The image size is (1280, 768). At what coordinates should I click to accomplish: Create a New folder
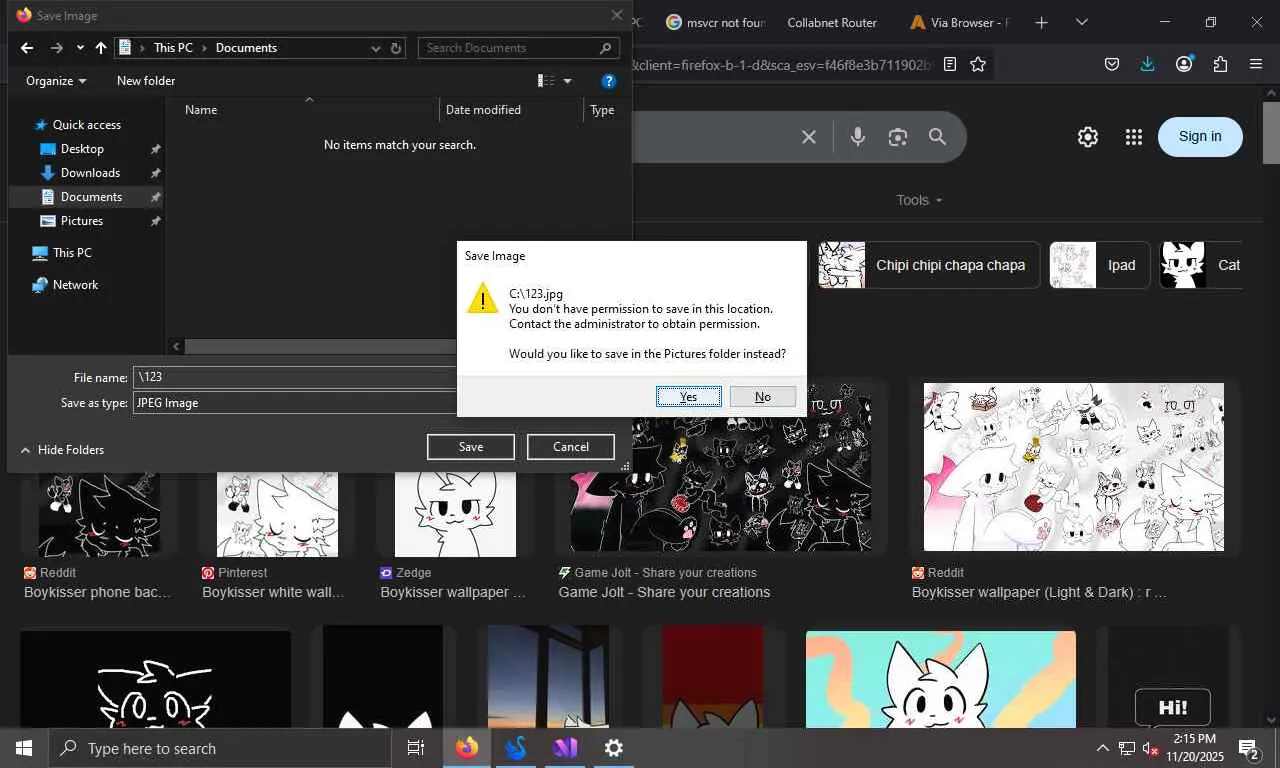146,81
